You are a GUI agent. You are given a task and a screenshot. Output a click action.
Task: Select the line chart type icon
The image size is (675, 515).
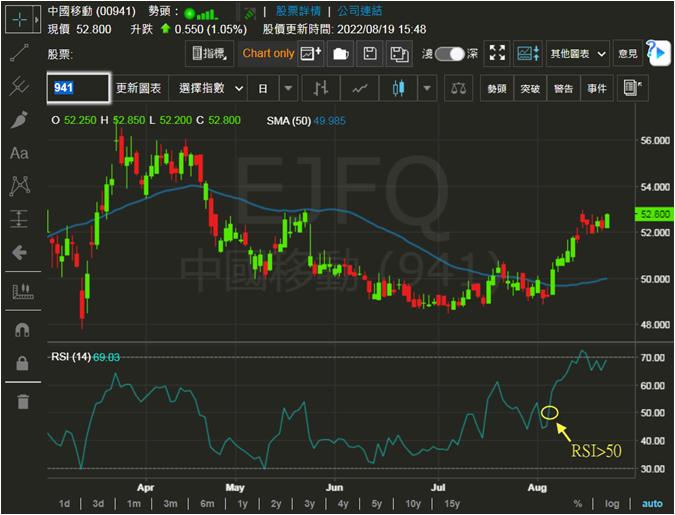pyautogui.click(x=359, y=88)
